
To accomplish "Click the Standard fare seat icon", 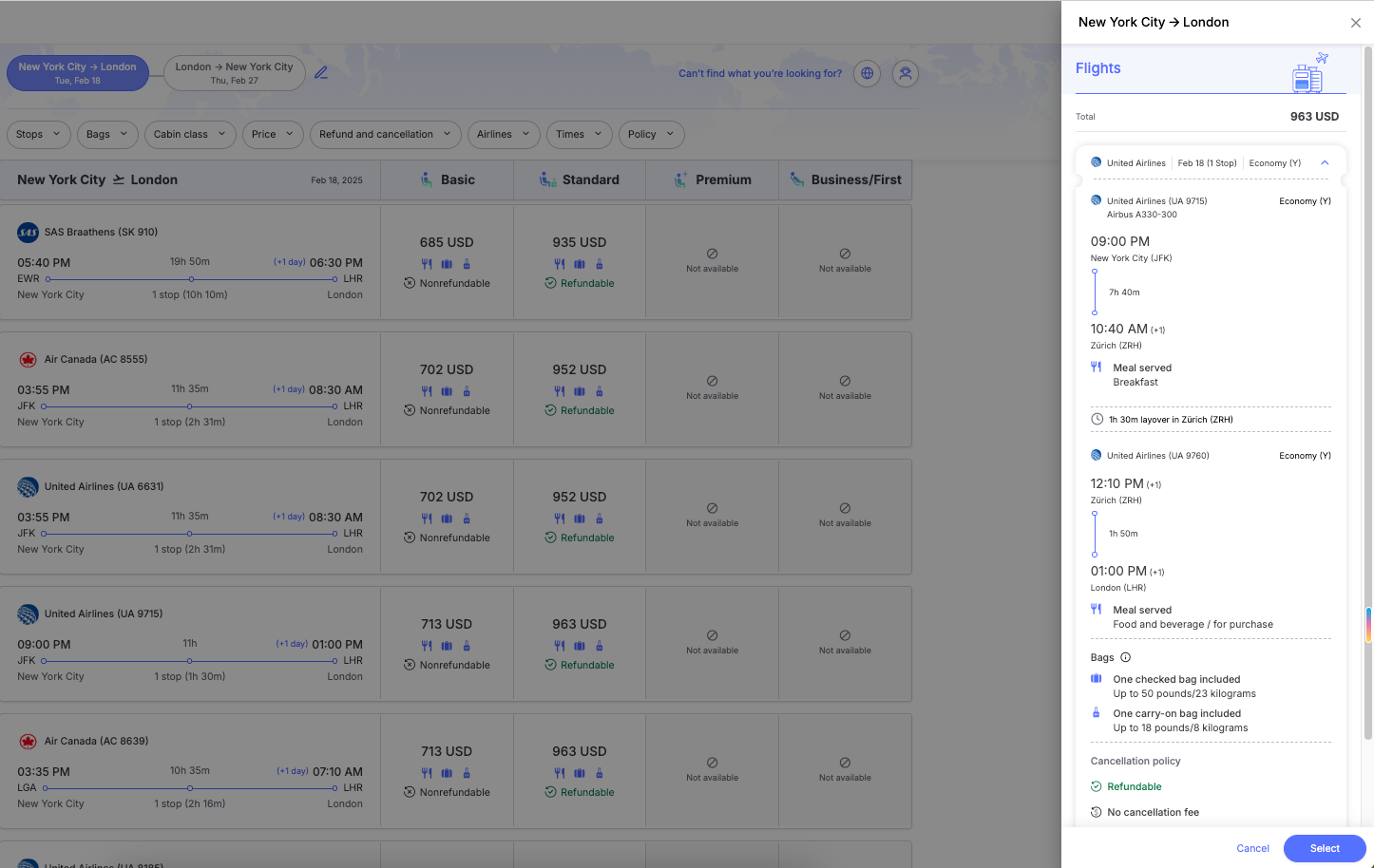I will pos(548,179).
